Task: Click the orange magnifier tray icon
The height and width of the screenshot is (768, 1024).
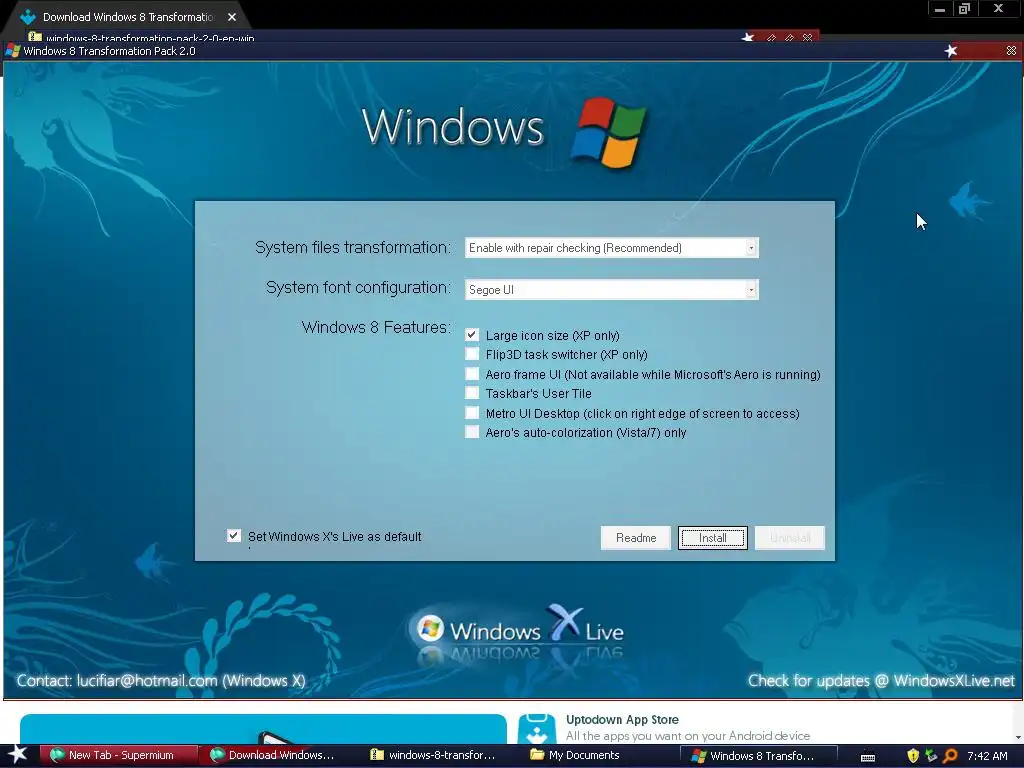Action: (950, 756)
